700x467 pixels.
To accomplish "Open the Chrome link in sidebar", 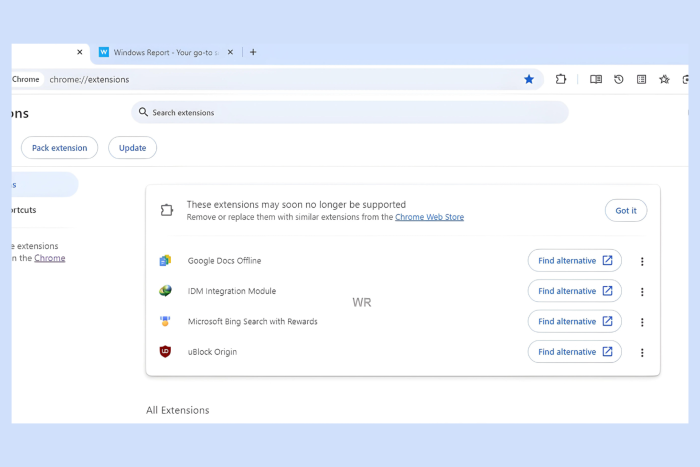I will point(50,258).
